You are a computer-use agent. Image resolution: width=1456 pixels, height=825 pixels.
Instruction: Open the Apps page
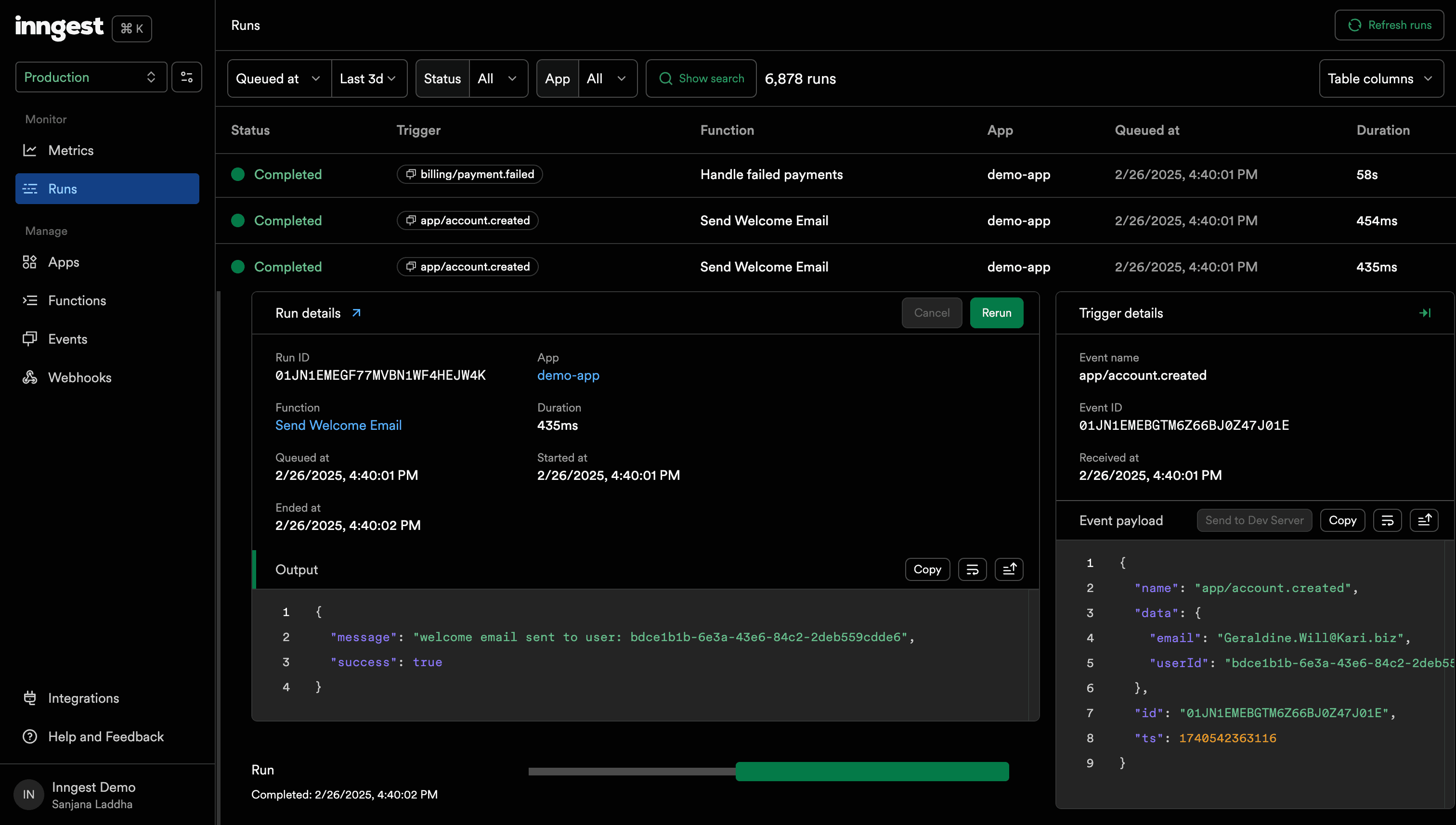107,262
